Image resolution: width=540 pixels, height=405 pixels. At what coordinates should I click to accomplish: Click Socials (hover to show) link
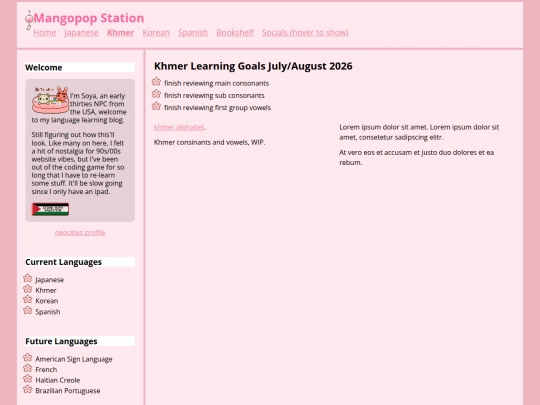(x=305, y=33)
